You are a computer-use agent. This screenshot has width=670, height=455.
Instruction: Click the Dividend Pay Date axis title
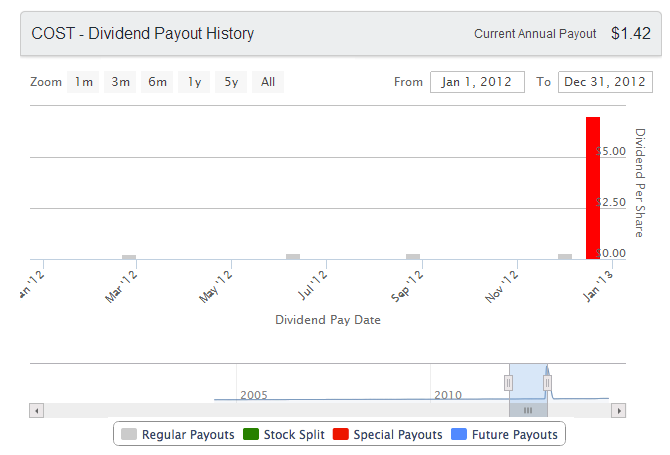(328, 320)
